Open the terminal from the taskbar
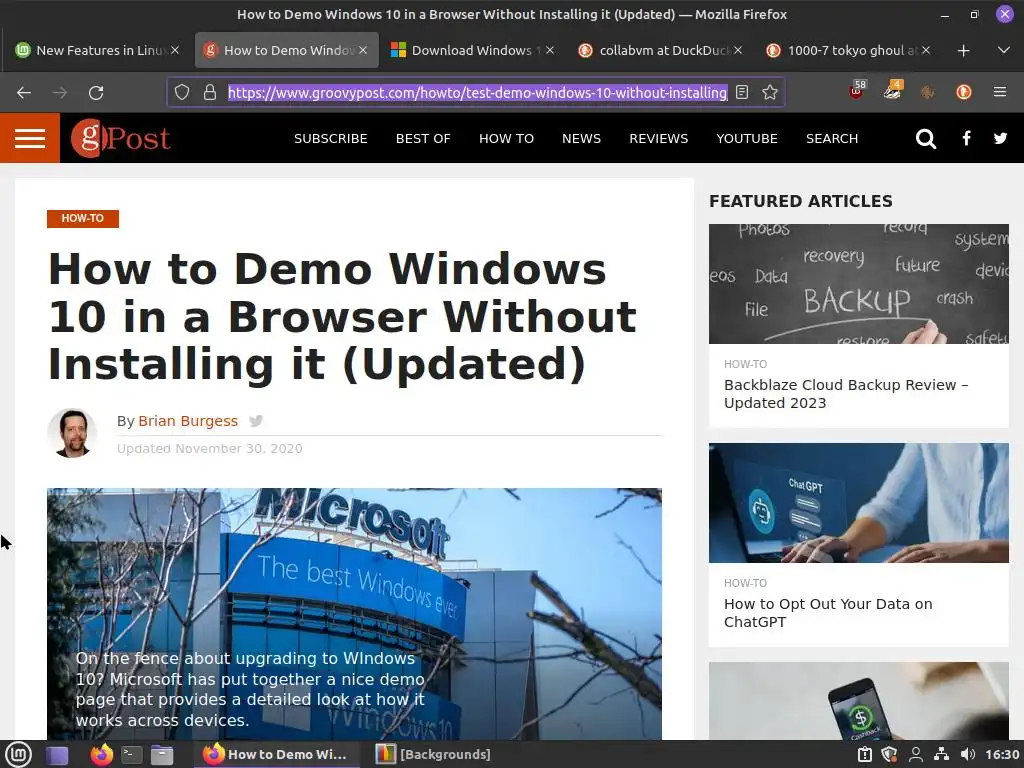Image resolution: width=1024 pixels, height=768 pixels. click(132, 755)
